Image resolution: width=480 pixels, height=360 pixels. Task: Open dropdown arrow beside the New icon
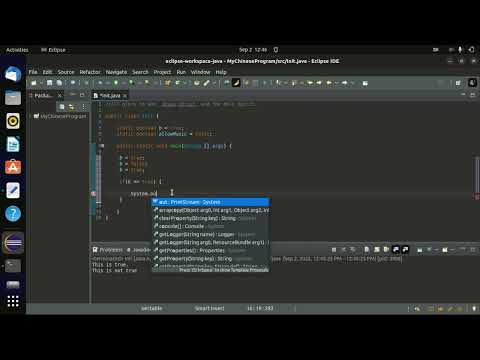[x=40, y=83]
